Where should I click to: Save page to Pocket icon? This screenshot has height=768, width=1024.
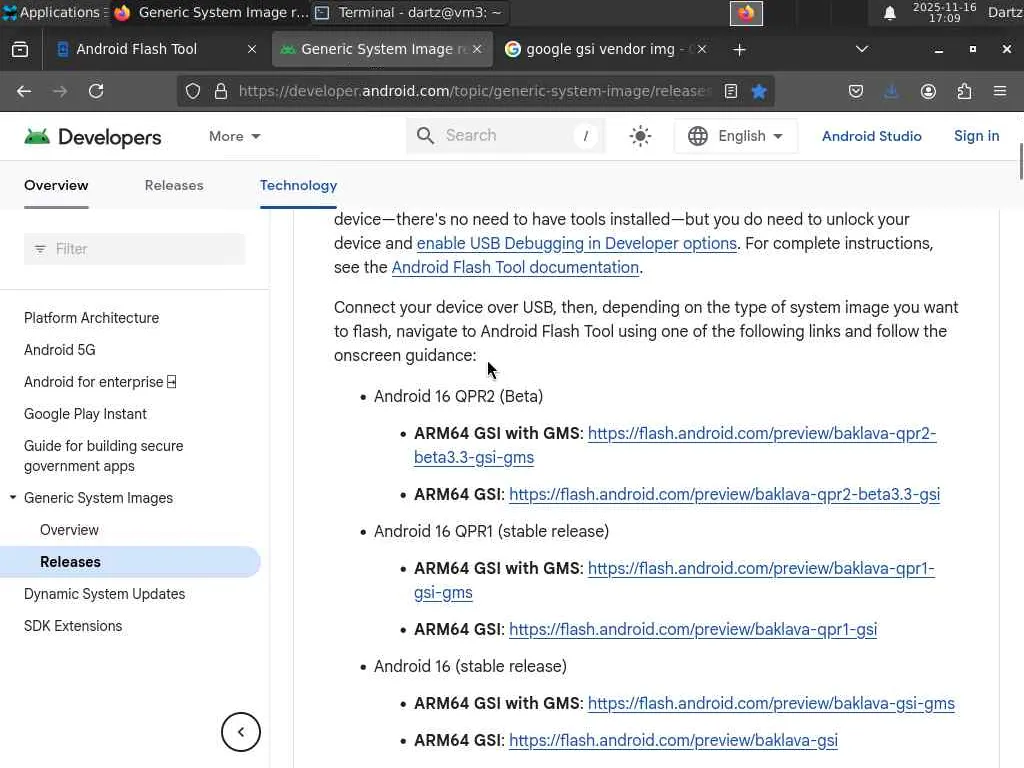point(856,91)
